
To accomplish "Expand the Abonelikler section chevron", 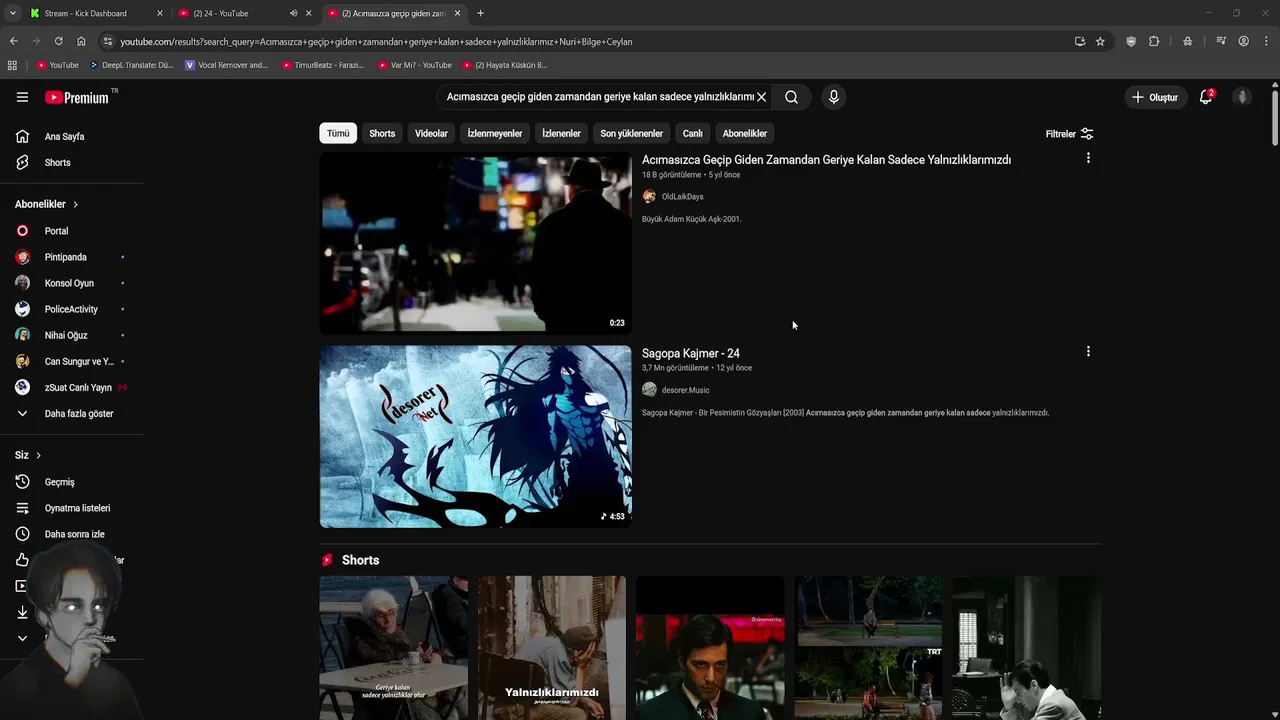I will tap(75, 204).
